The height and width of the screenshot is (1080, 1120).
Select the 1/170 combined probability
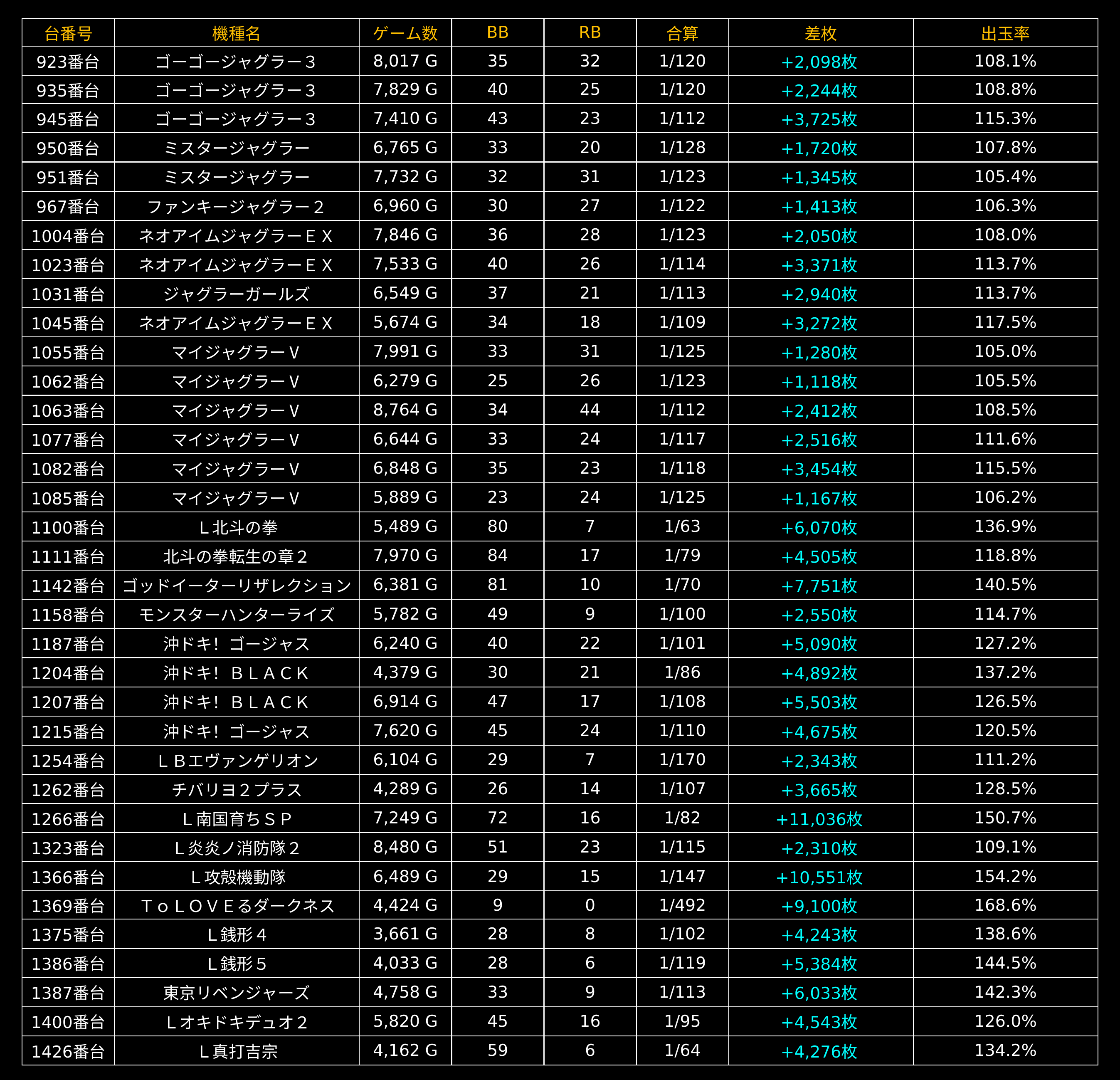(682, 760)
